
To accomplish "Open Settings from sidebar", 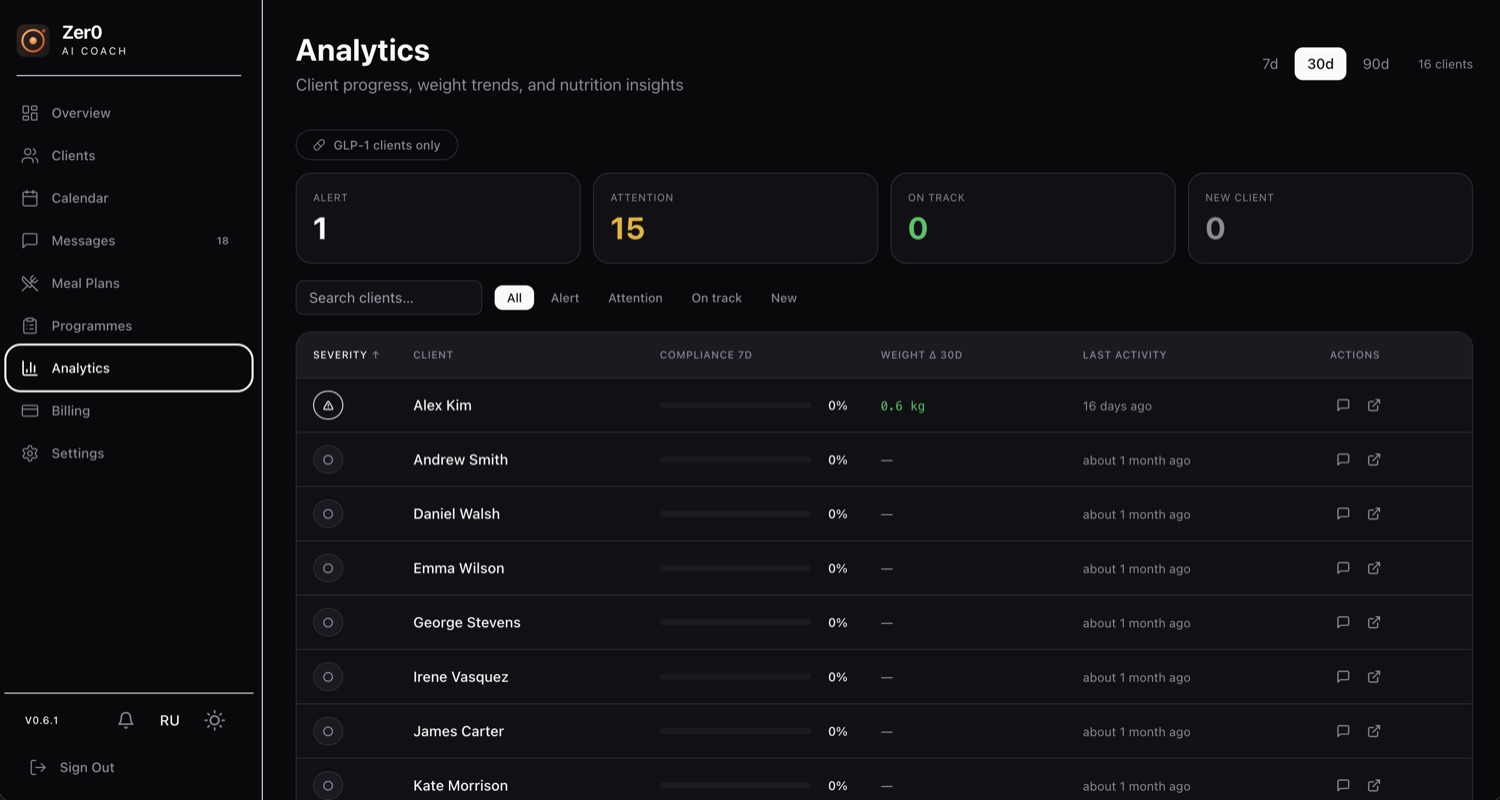I will 129,453.
